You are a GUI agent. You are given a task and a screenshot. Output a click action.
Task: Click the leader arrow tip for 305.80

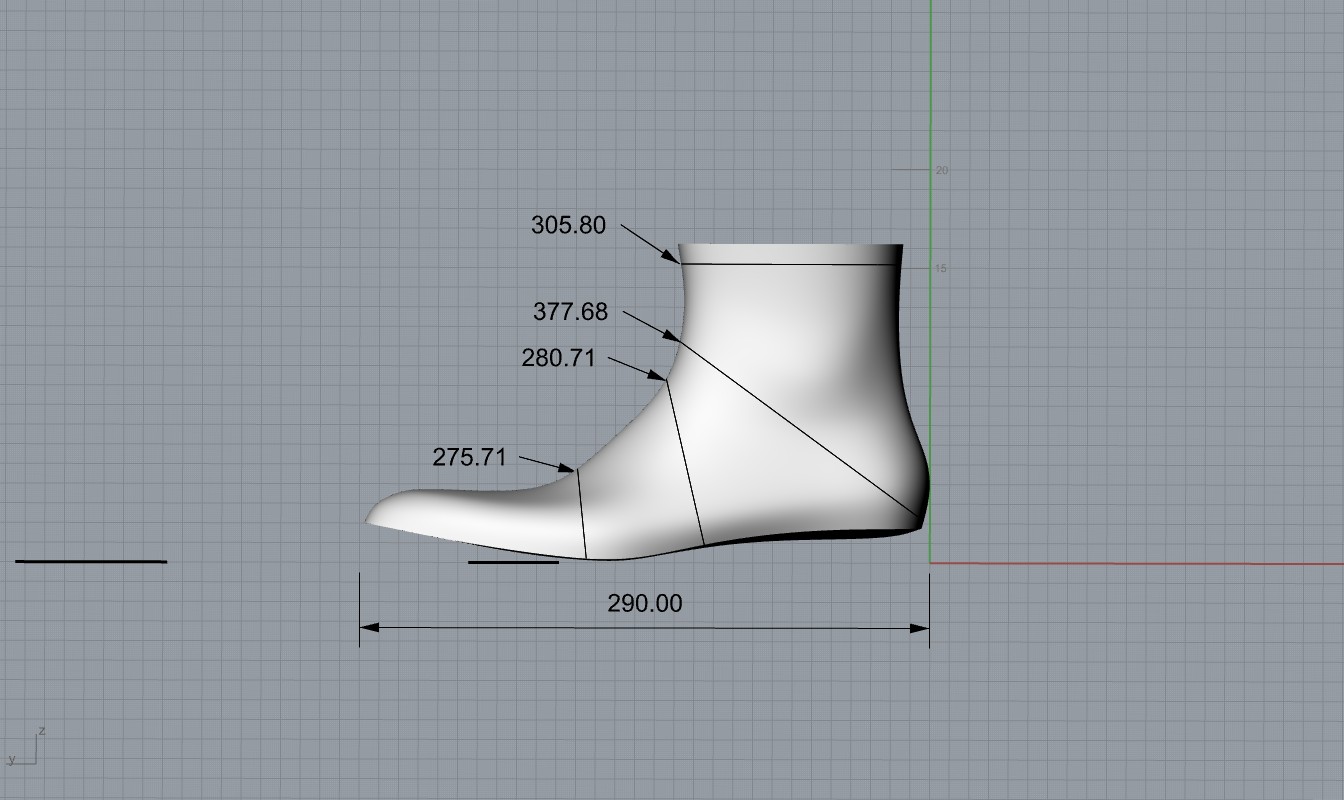pyautogui.click(x=679, y=263)
